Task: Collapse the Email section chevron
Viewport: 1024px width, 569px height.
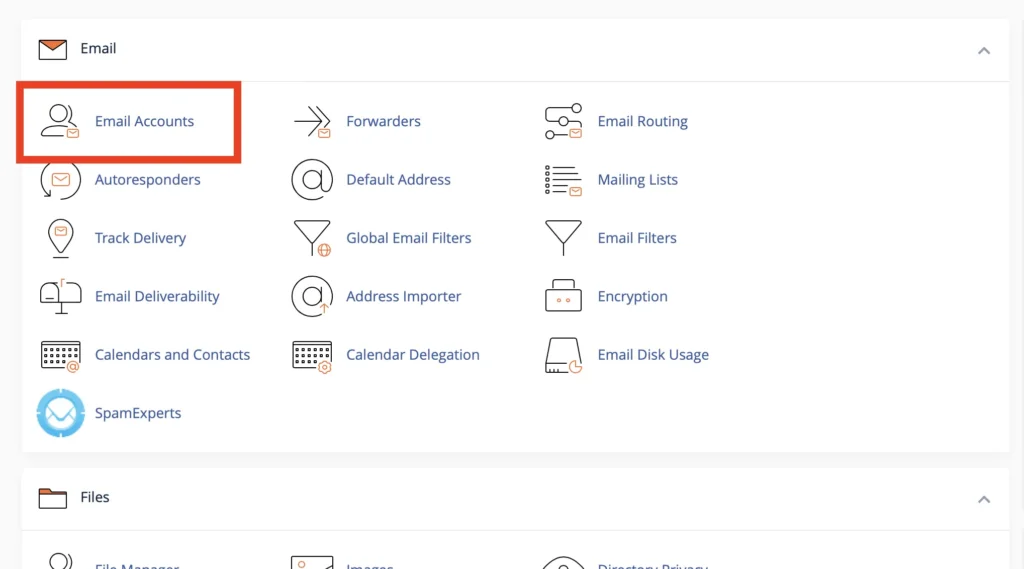Action: pos(984,50)
